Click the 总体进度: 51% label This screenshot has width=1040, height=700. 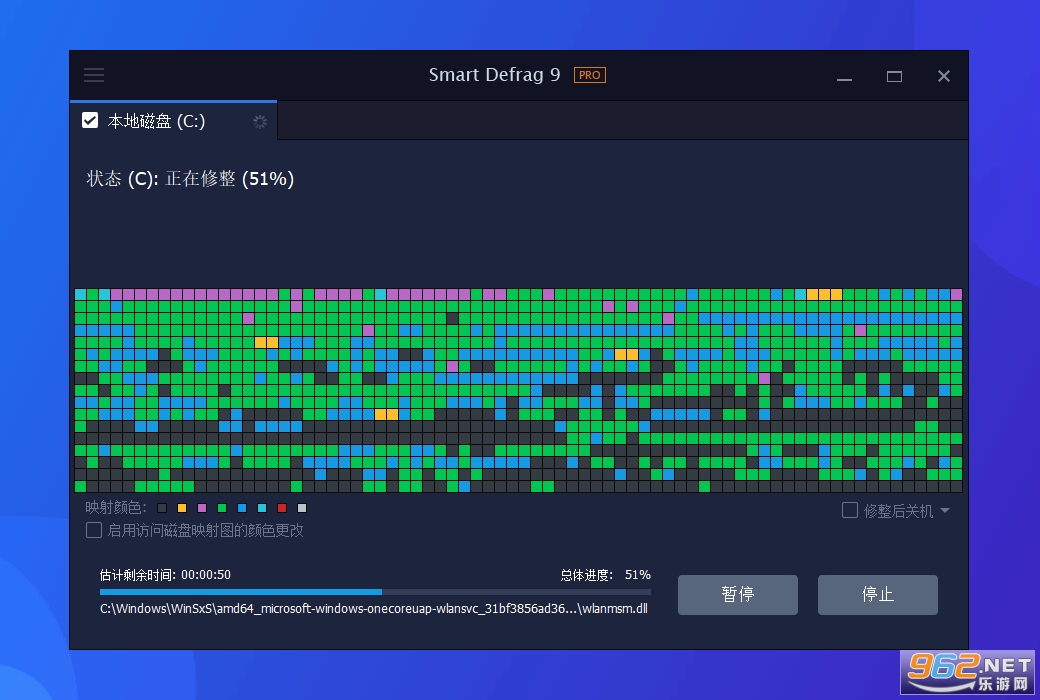click(606, 575)
